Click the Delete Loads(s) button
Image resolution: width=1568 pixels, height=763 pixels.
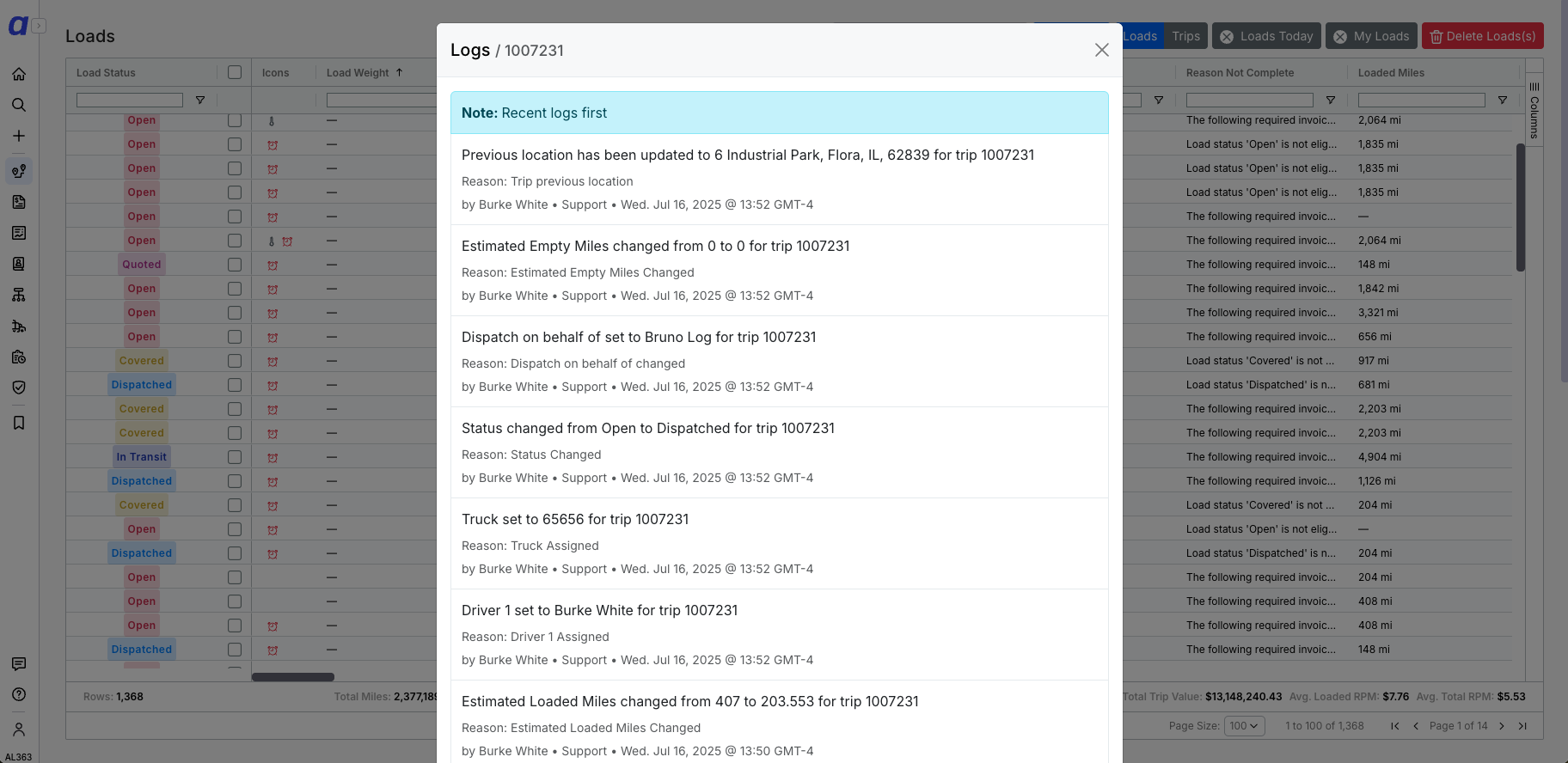pos(1483,36)
